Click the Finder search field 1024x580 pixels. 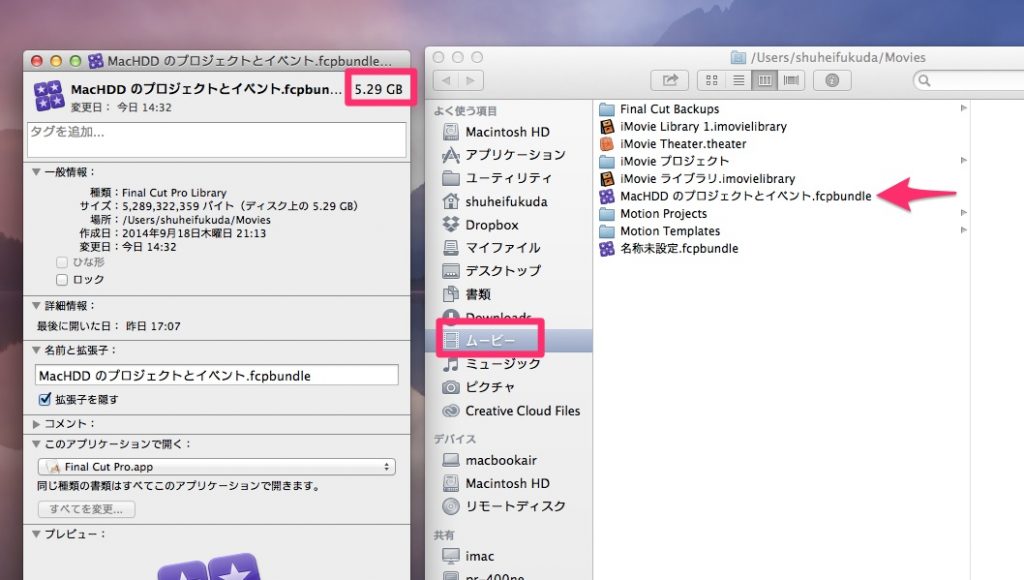coord(970,80)
